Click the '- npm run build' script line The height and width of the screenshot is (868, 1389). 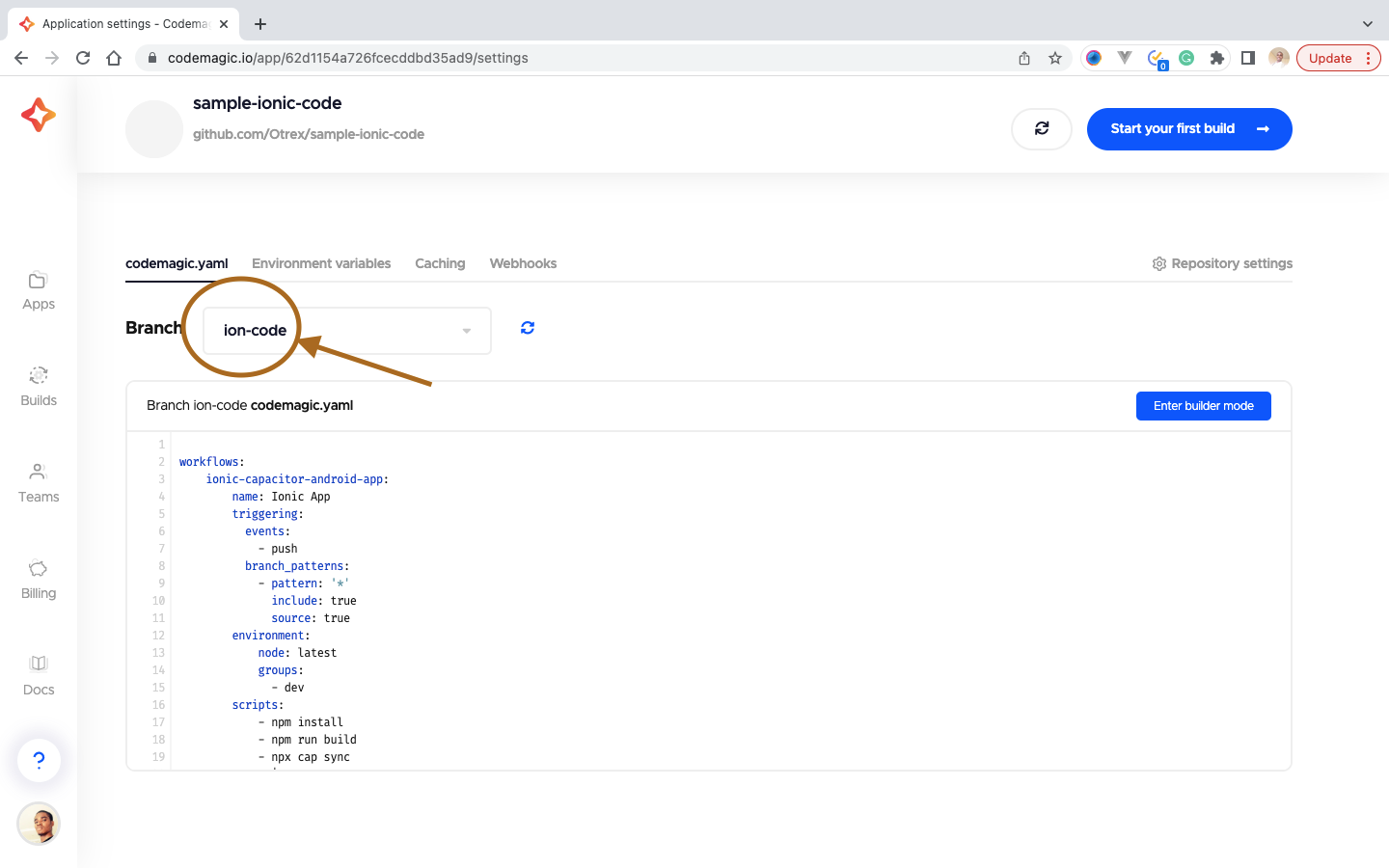[307, 740]
